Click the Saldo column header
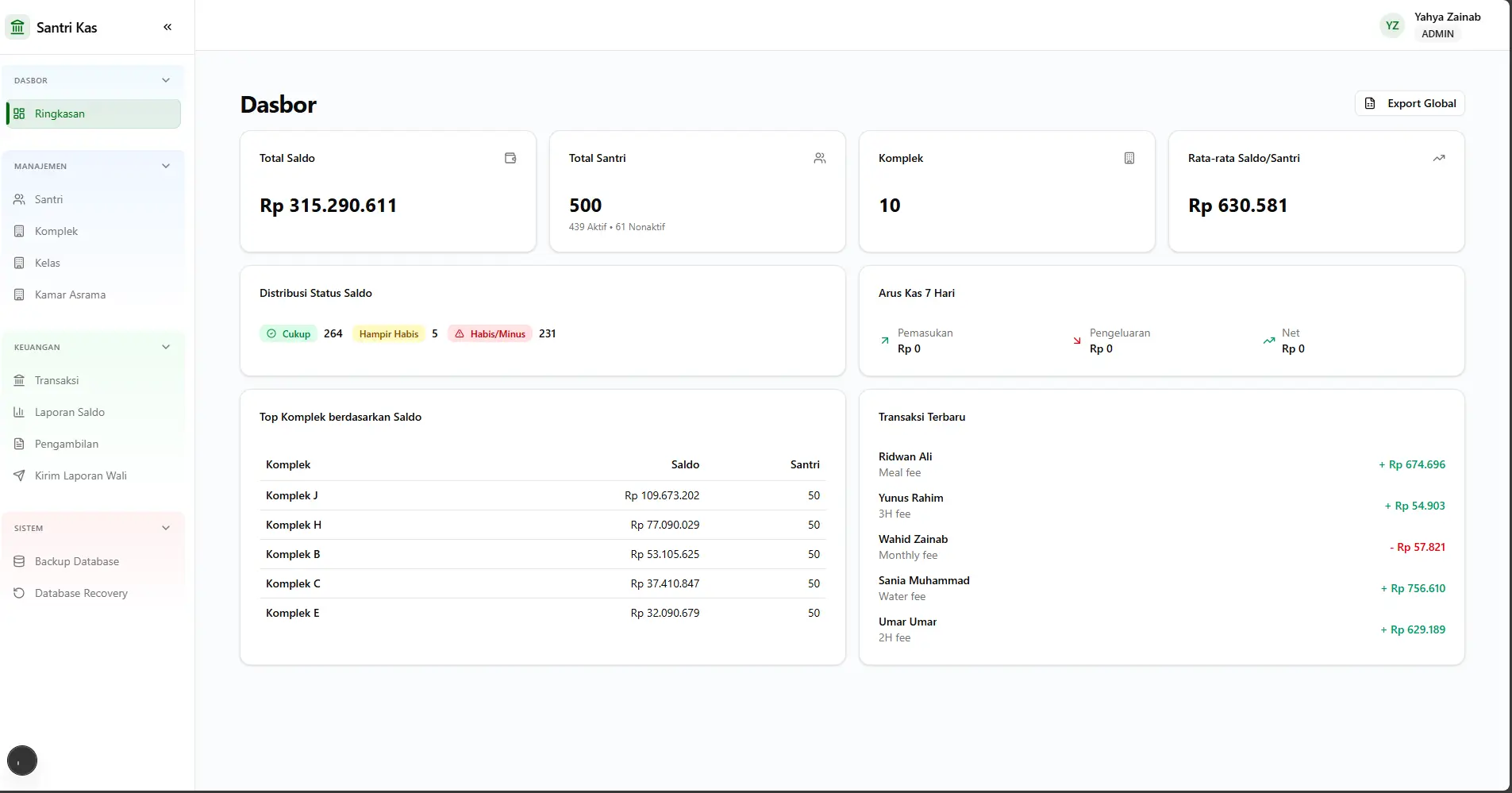 pyautogui.click(x=685, y=464)
